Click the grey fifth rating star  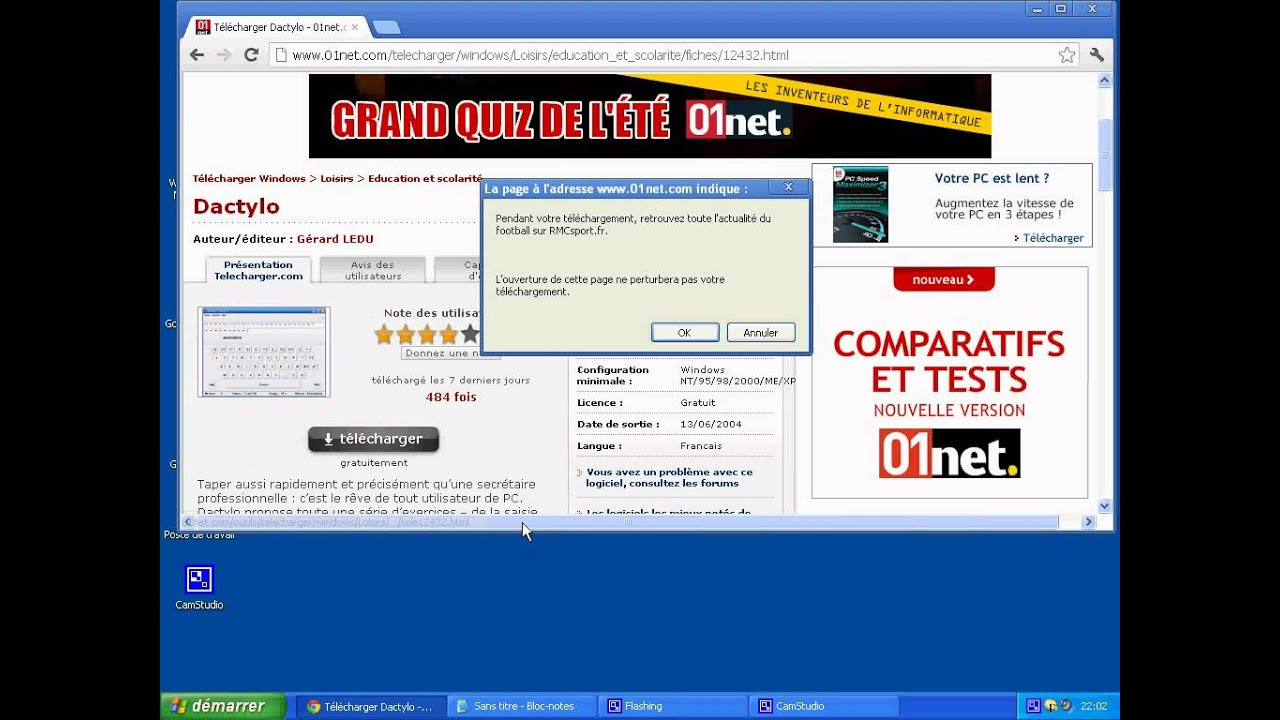470,334
